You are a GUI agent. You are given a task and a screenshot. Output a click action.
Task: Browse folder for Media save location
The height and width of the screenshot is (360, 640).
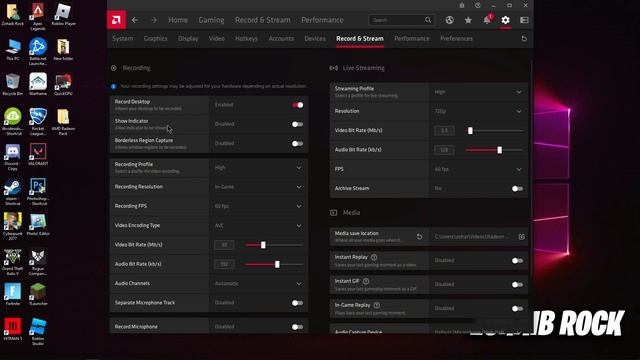point(522,237)
